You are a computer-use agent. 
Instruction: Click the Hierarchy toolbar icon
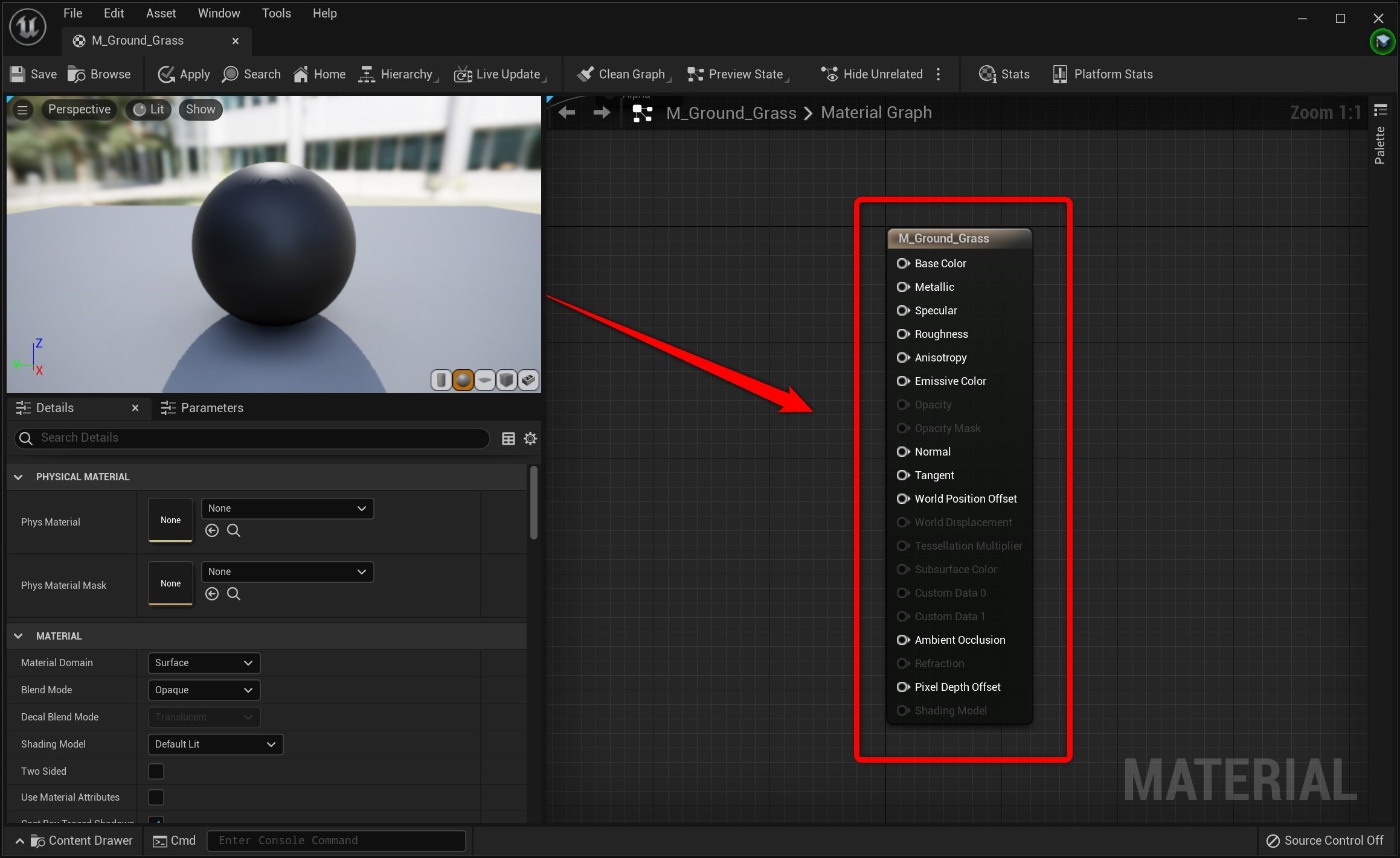[x=397, y=73]
